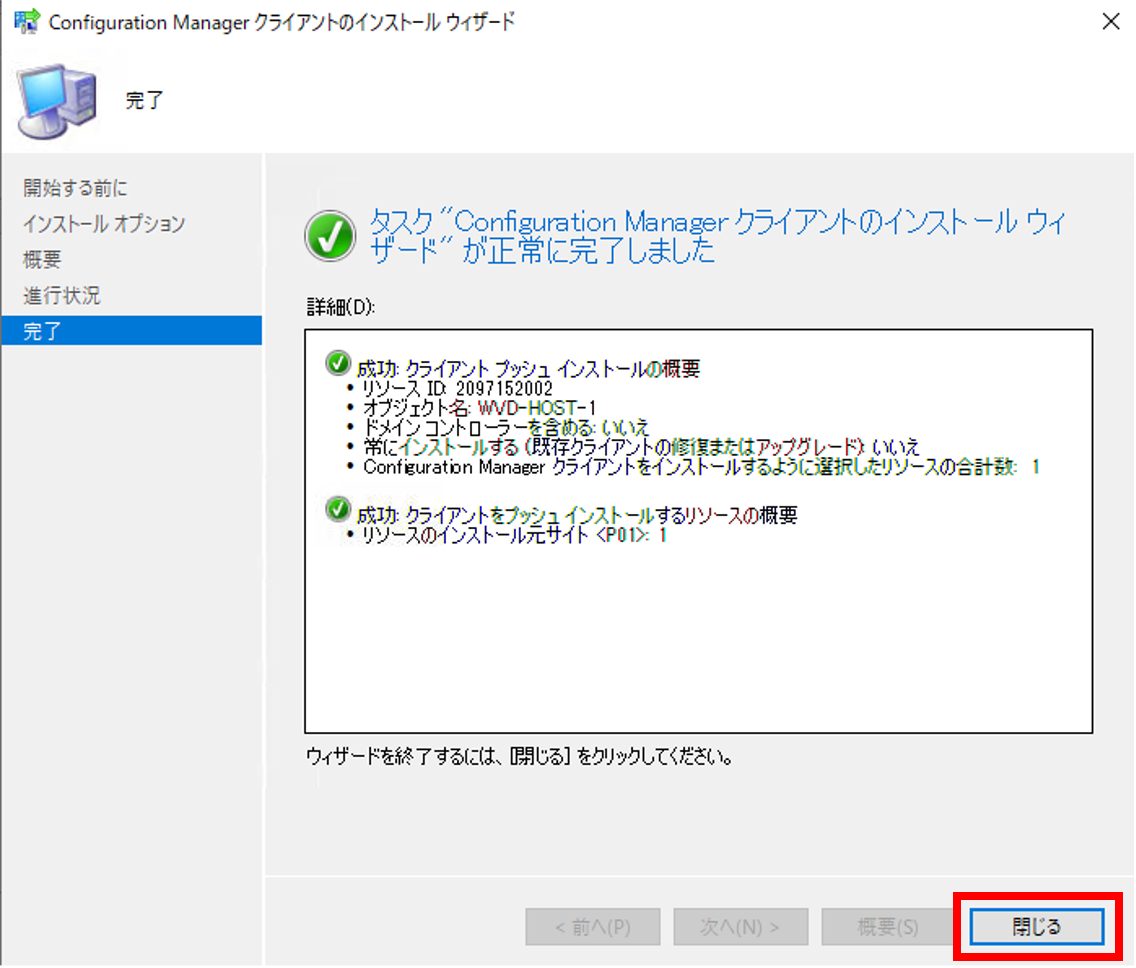Click 成功: クライアント プッシュ インストールの概要 line

coord(528,370)
